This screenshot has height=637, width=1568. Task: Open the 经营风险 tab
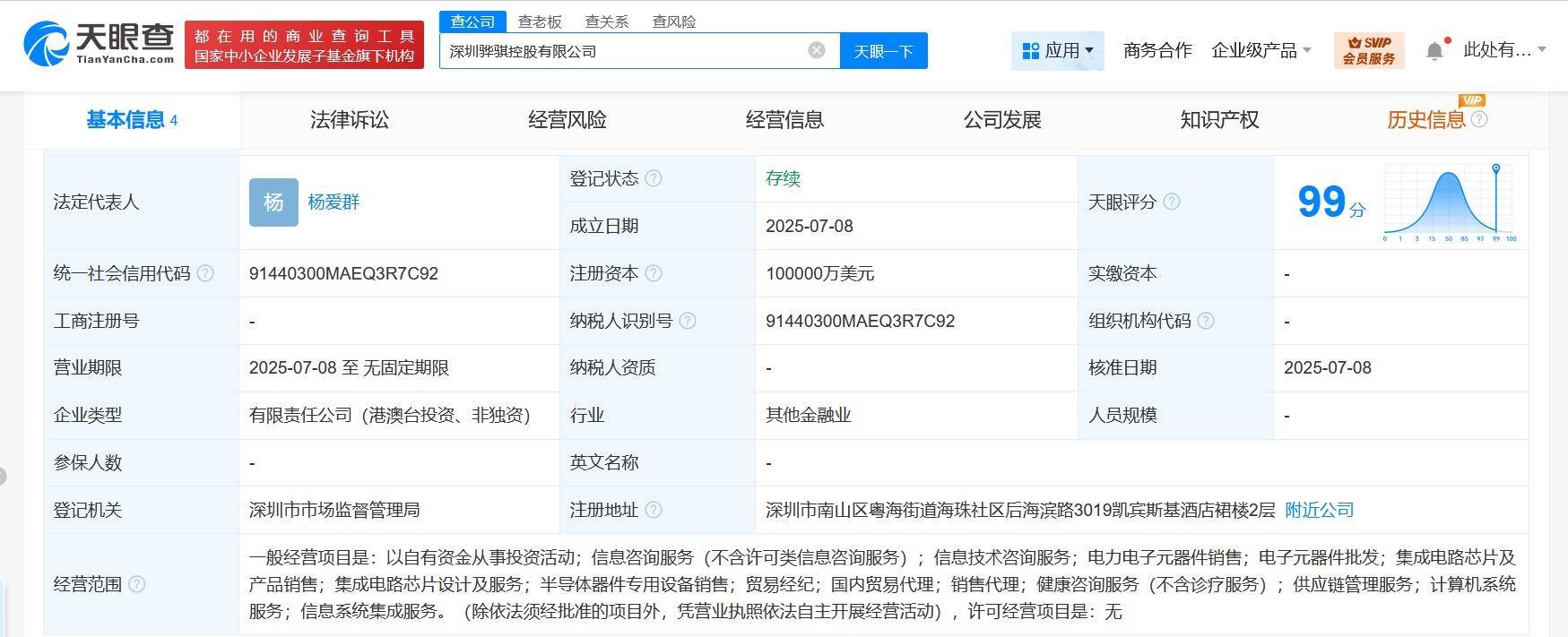pyautogui.click(x=567, y=119)
